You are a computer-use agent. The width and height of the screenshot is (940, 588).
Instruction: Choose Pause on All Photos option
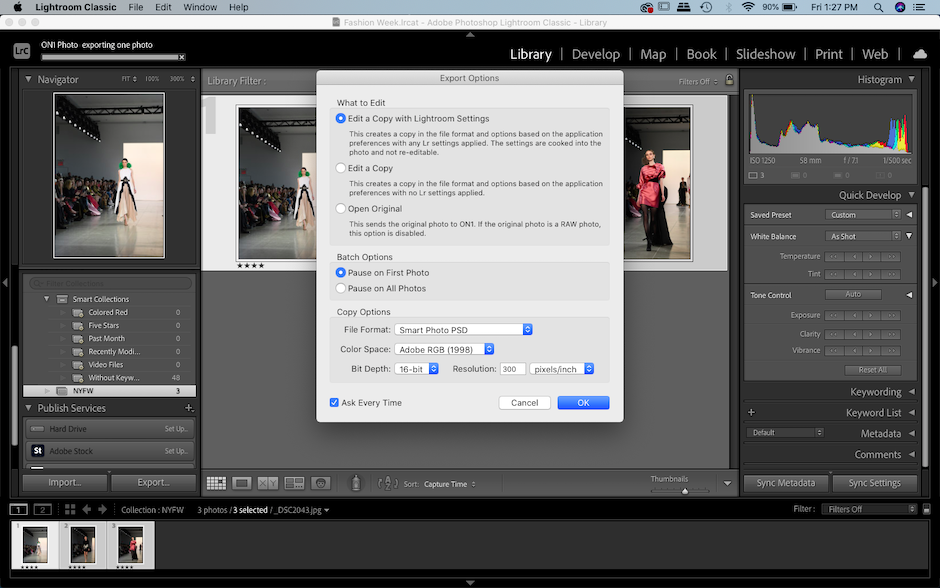pyautogui.click(x=340, y=287)
